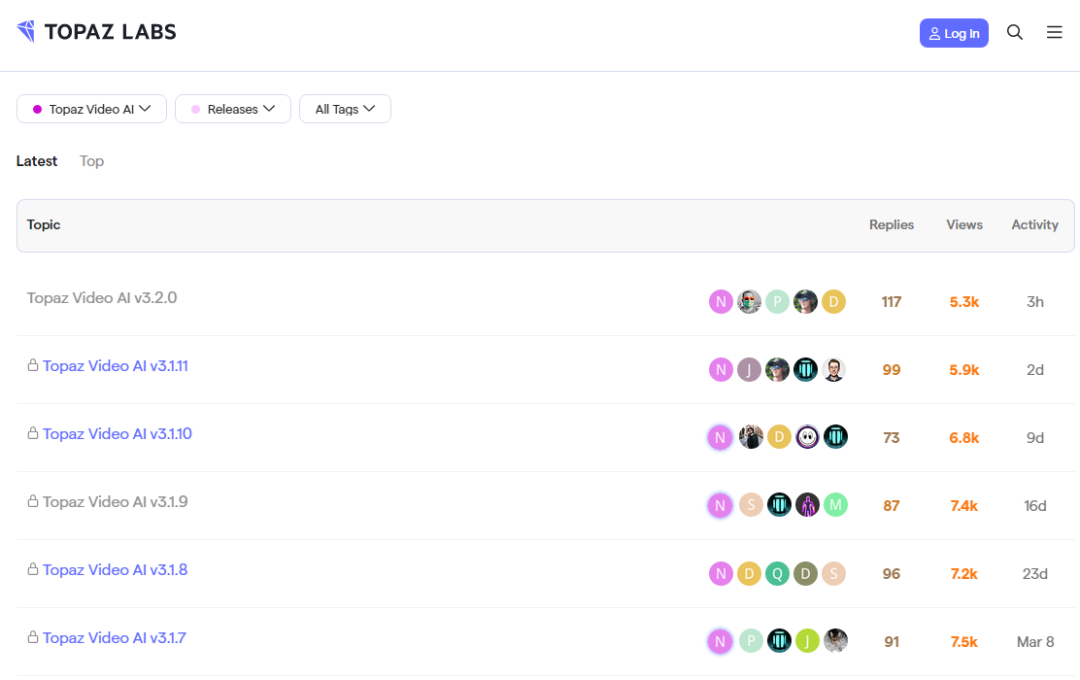Image resolution: width=1080 pixels, height=680 pixels.
Task: Click 99 replies count for v3.1.11
Action: (x=891, y=370)
